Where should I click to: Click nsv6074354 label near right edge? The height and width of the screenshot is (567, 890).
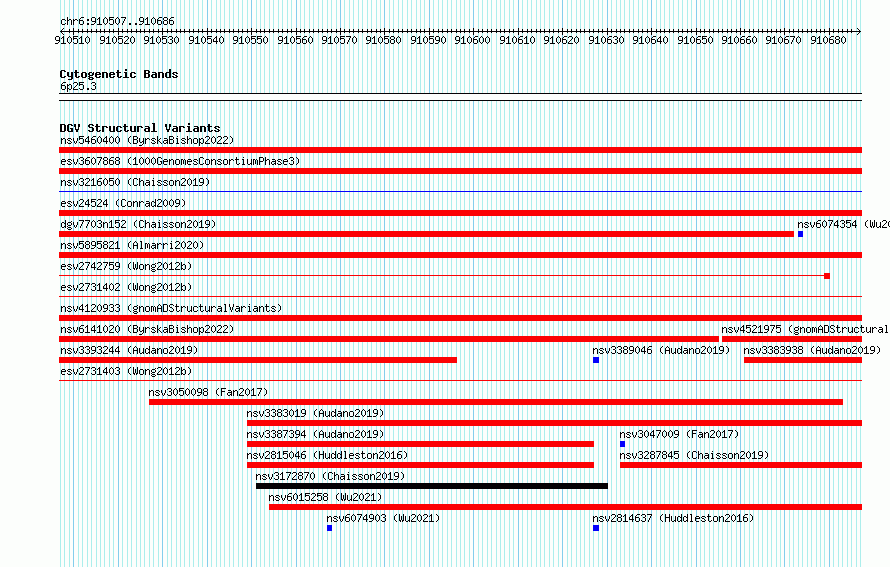[x=843, y=224]
